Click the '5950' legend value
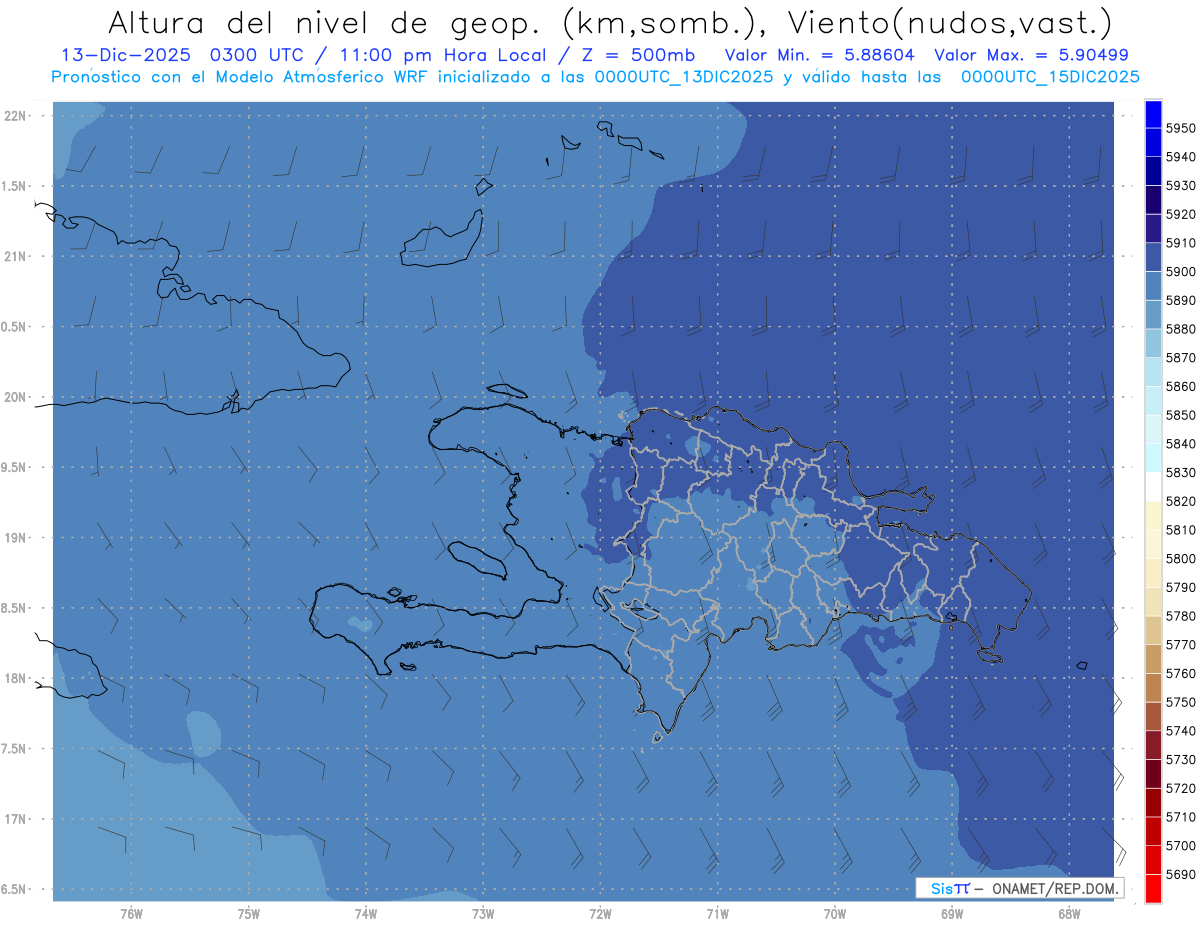Viewport: 1200px width, 927px height. coord(1181,128)
